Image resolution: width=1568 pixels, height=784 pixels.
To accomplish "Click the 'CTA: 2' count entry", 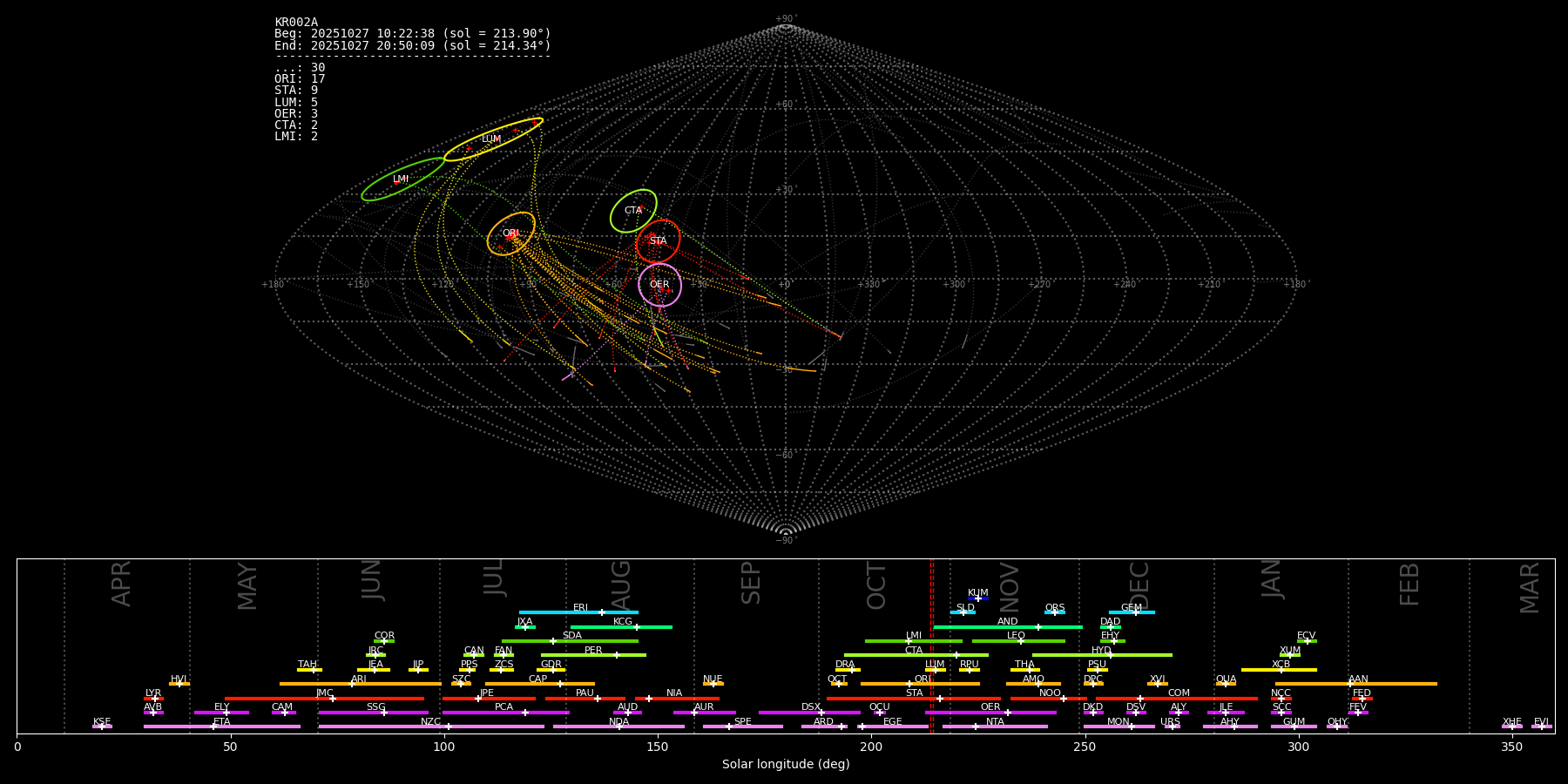I will [296, 125].
